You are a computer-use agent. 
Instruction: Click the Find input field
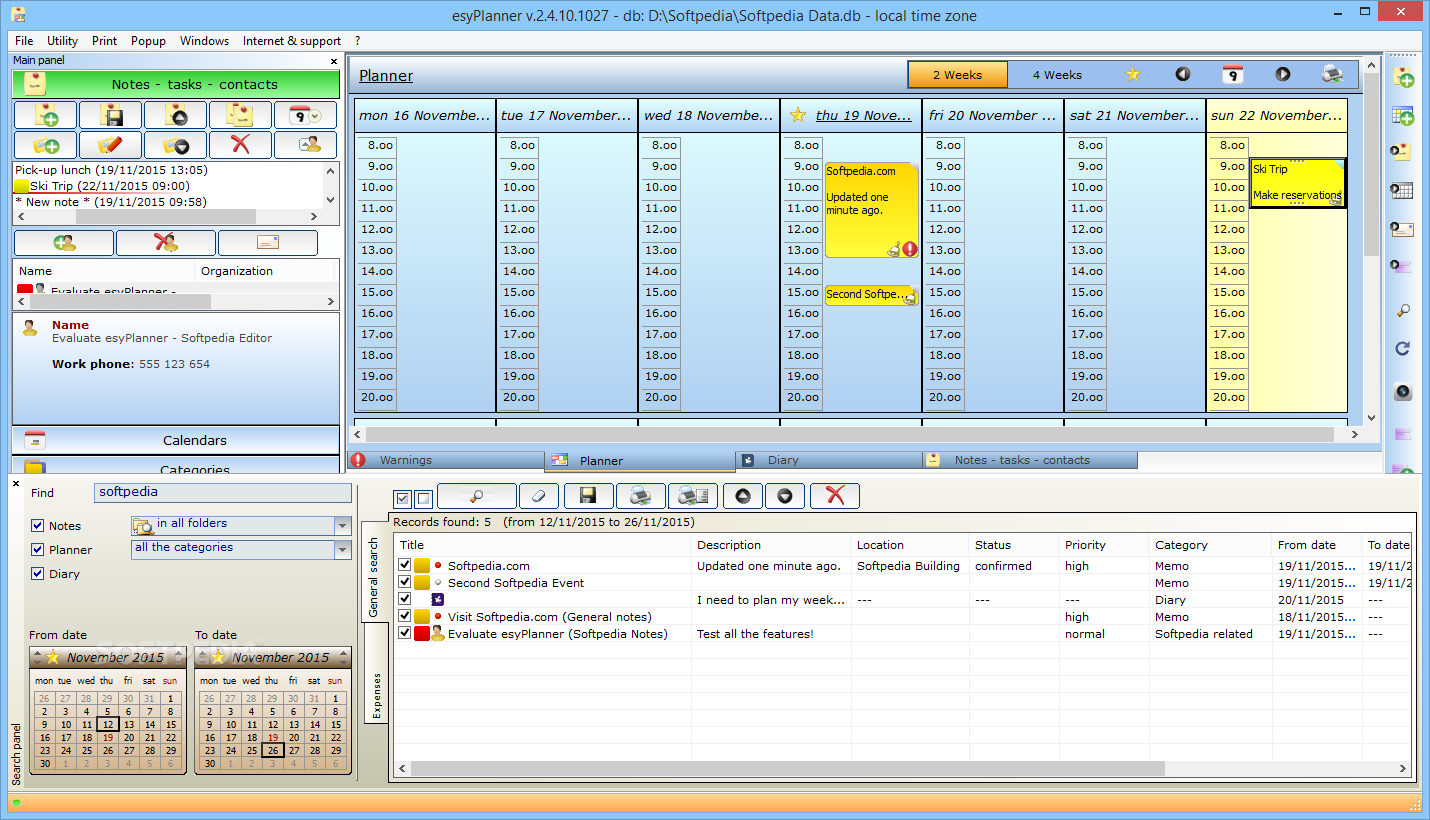(x=223, y=492)
